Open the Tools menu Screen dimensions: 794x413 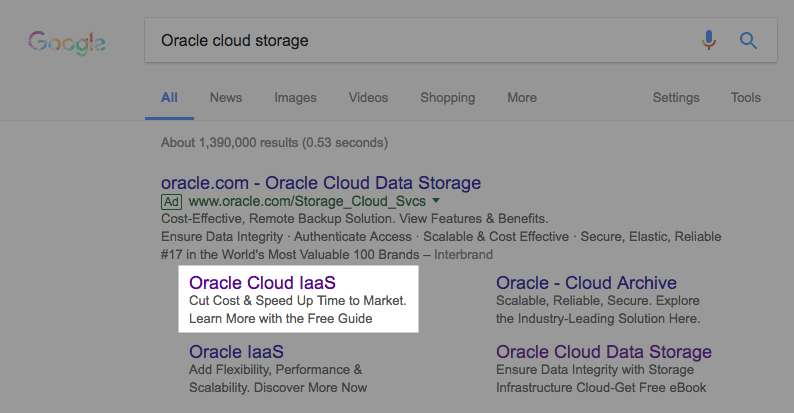(745, 98)
